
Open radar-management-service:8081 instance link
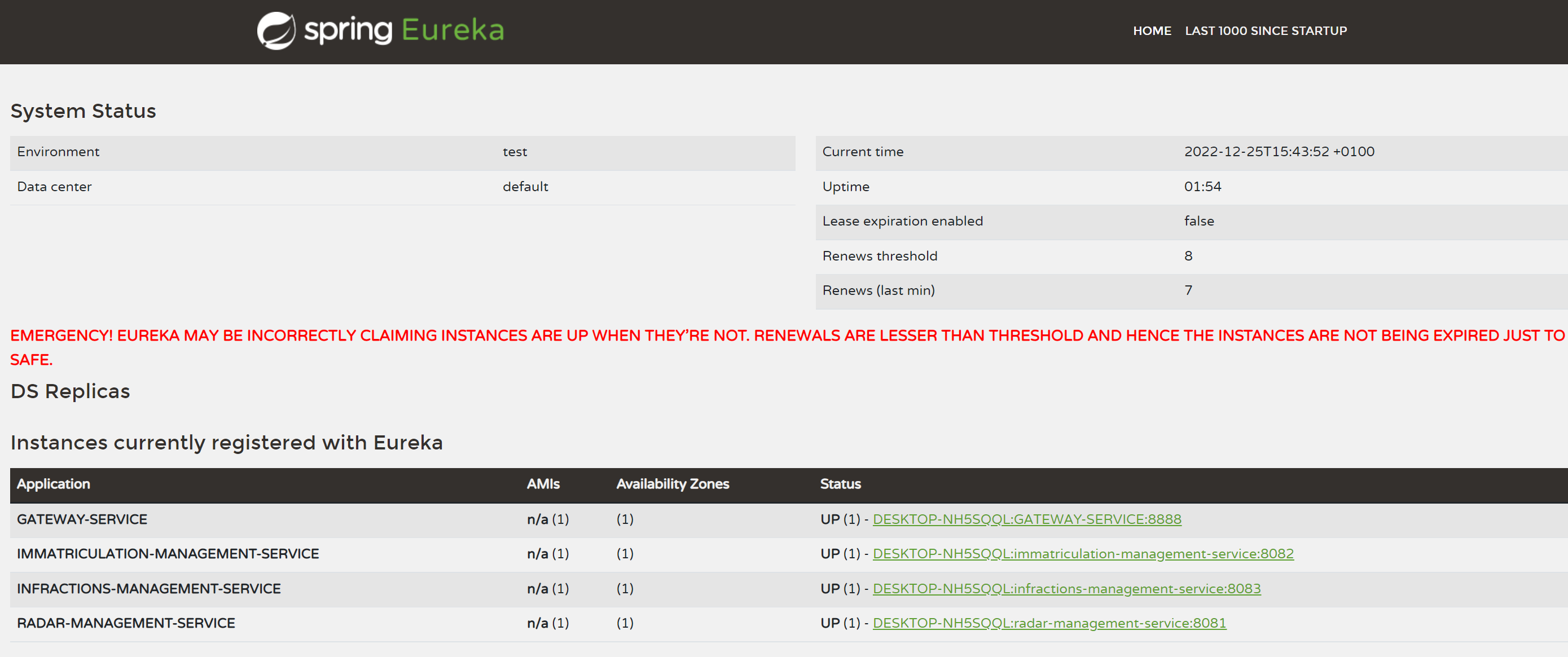[x=1049, y=623]
